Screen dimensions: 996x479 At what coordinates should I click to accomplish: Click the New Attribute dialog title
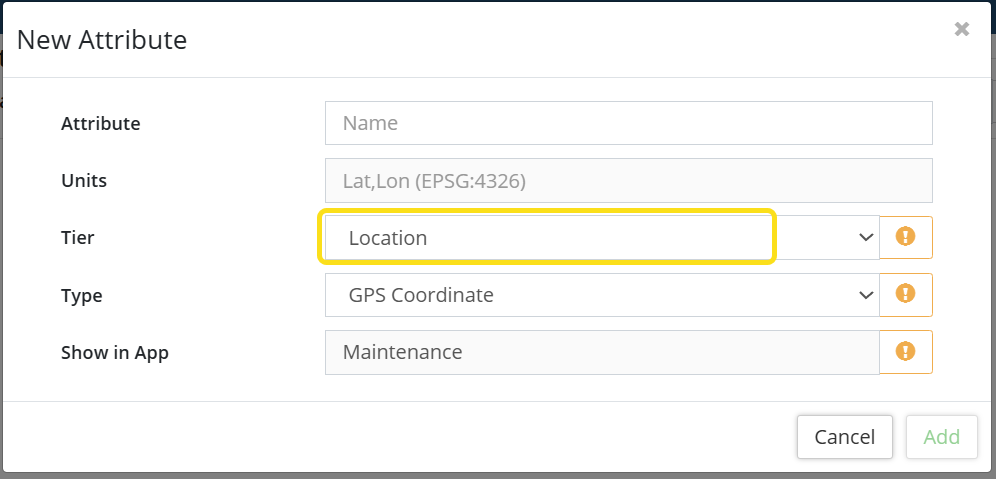[x=102, y=40]
